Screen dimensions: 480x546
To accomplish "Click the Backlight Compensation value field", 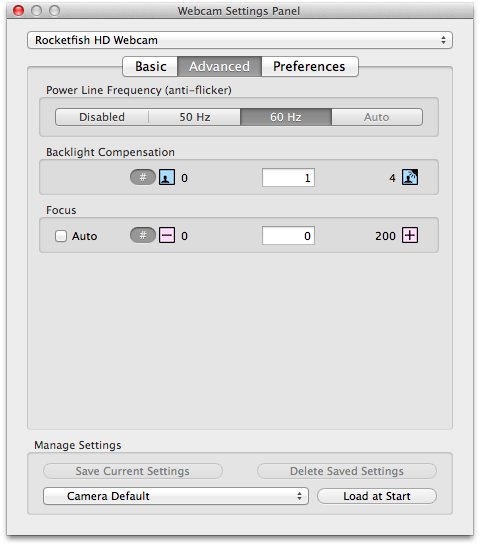I will coord(288,178).
